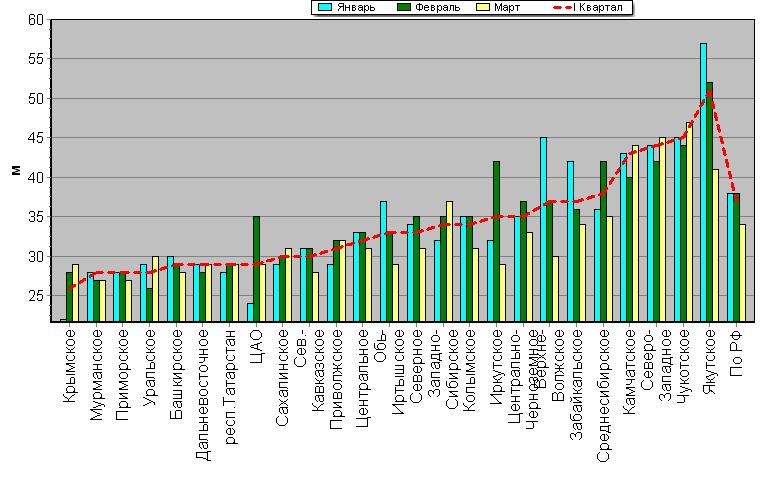Select the Приволжское axis label

pyautogui.click(x=336, y=379)
